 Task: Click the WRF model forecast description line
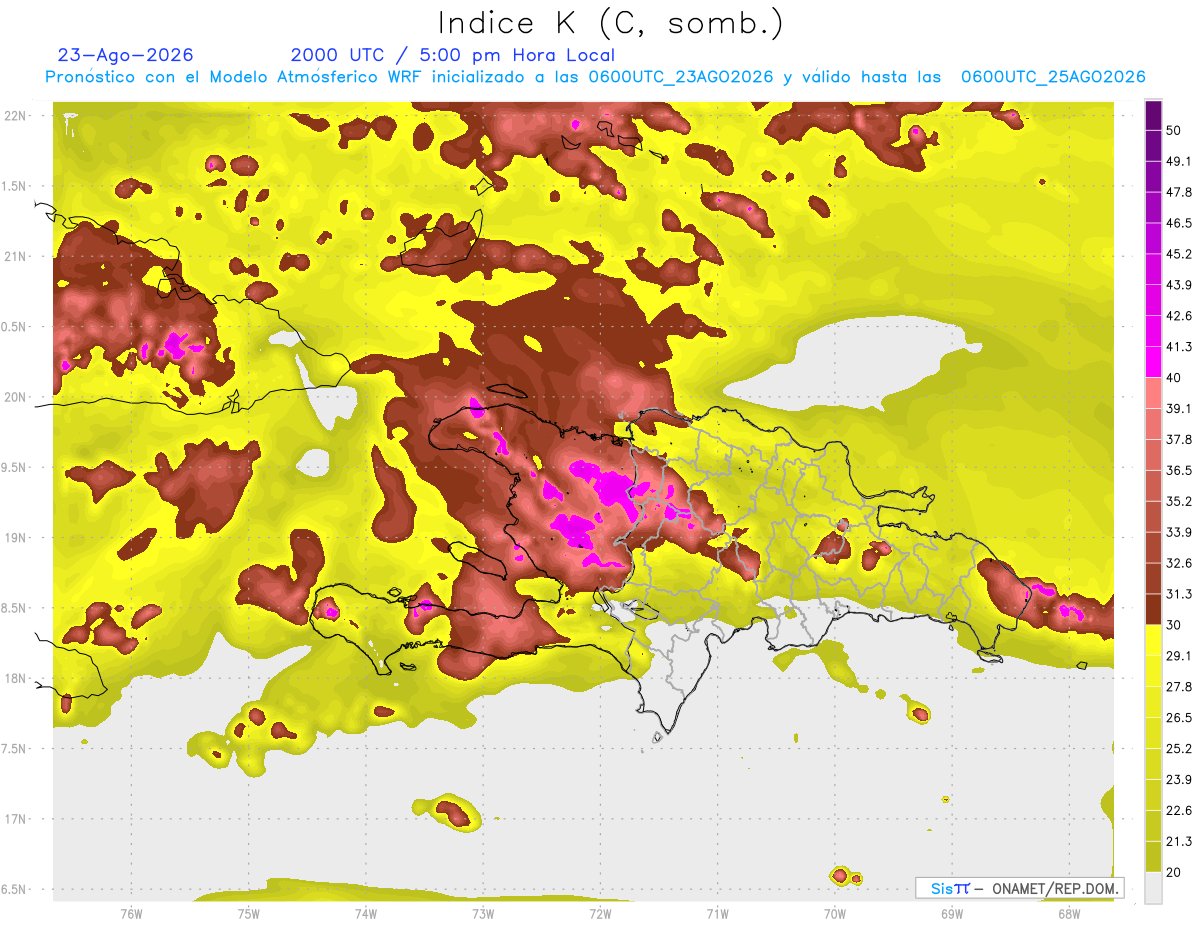(595, 77)
